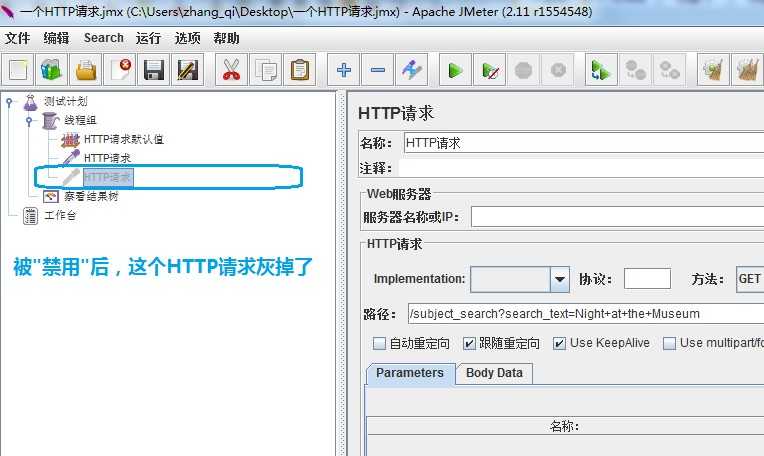This screenshot has height=456, width=764.
Task: Switch to the Parameters tab
Action: click(x=410, y=373)
